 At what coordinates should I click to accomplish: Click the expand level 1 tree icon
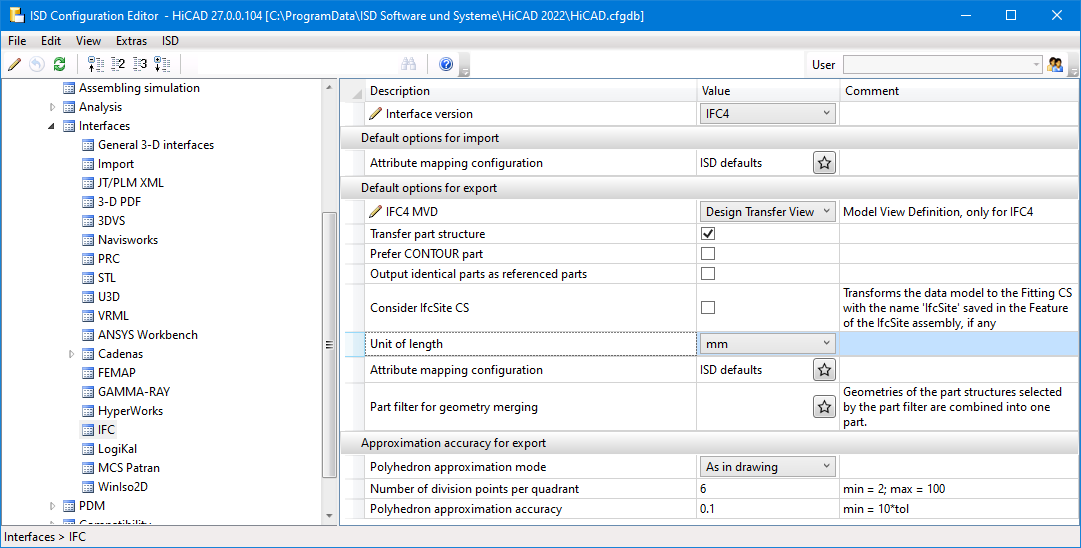click(x=96, y=64)
